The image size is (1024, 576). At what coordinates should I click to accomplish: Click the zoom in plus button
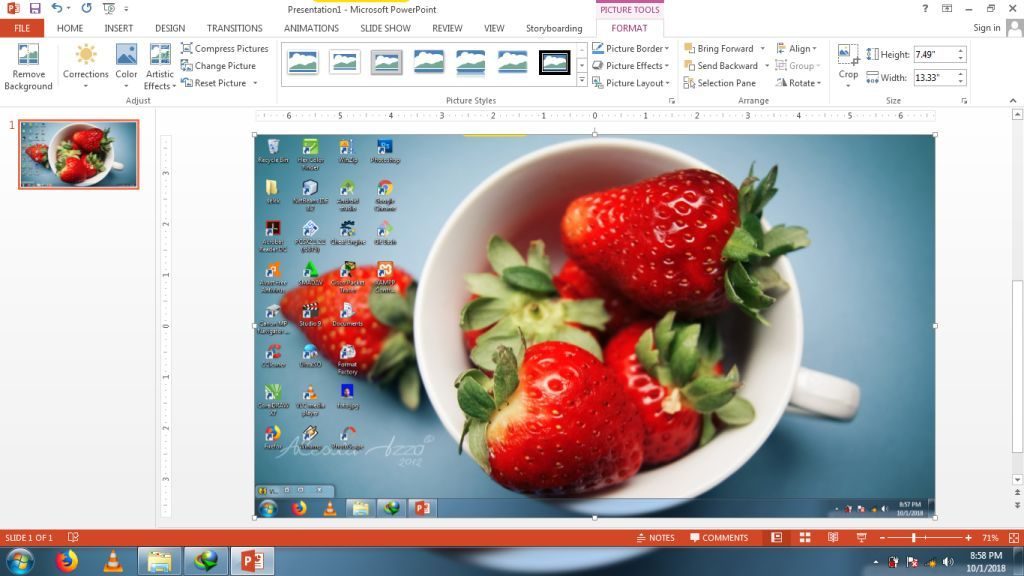click(x=968, y=537)
